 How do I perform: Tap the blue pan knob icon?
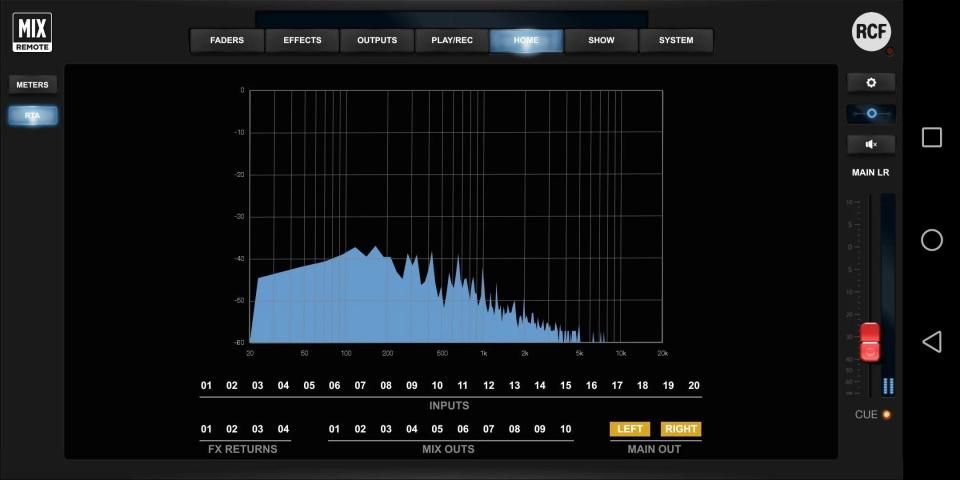pos(870,114)
